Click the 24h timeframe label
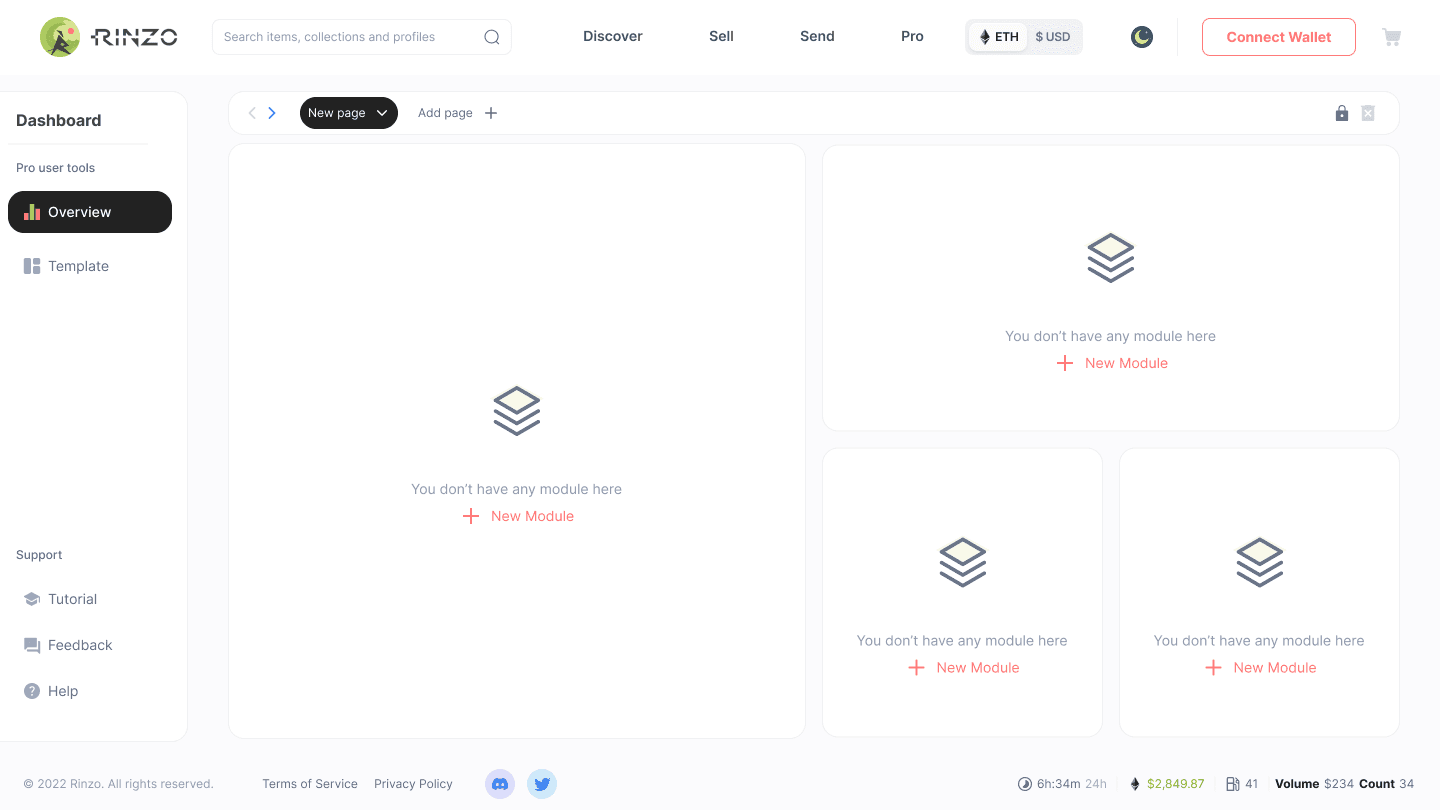Image resolution: width=1440 pixels, height=810 pixels. pos(1096,784)
